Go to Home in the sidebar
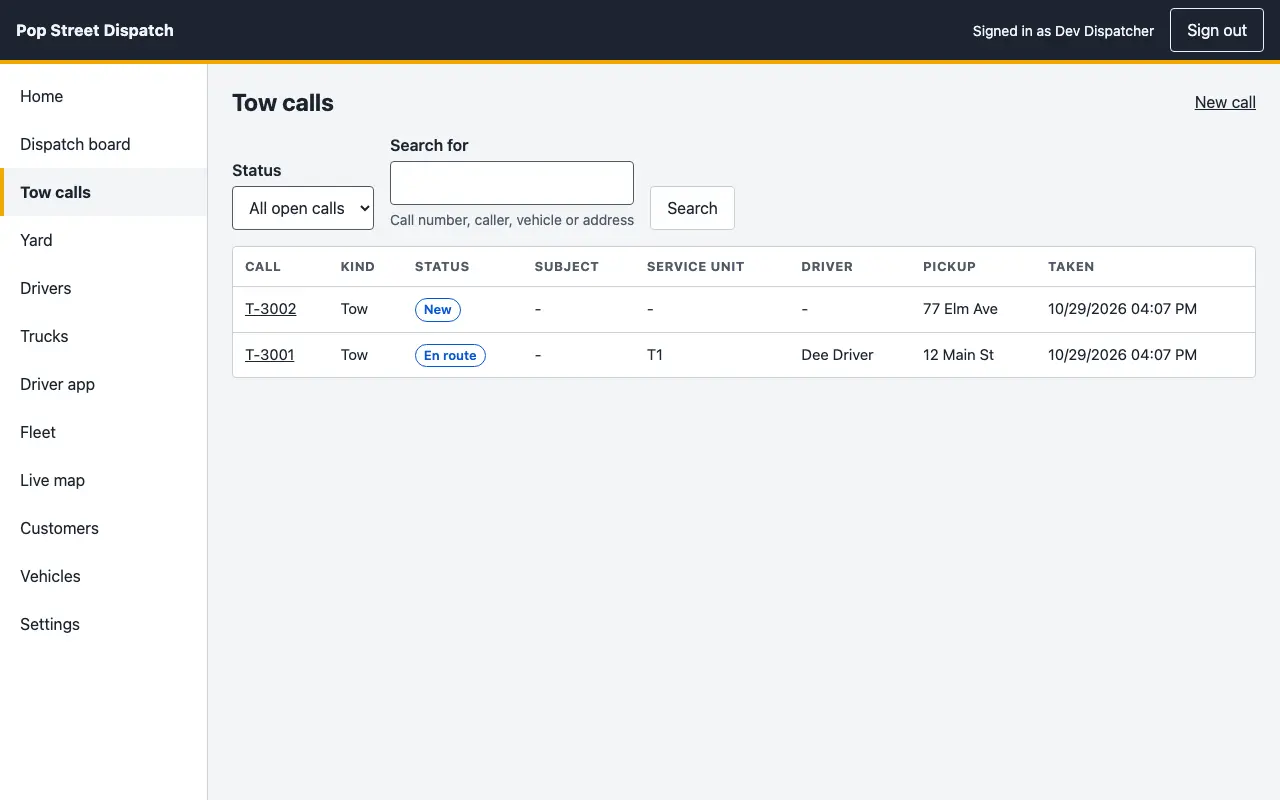This screenshot has width=1280, height=800. (104, 96)
